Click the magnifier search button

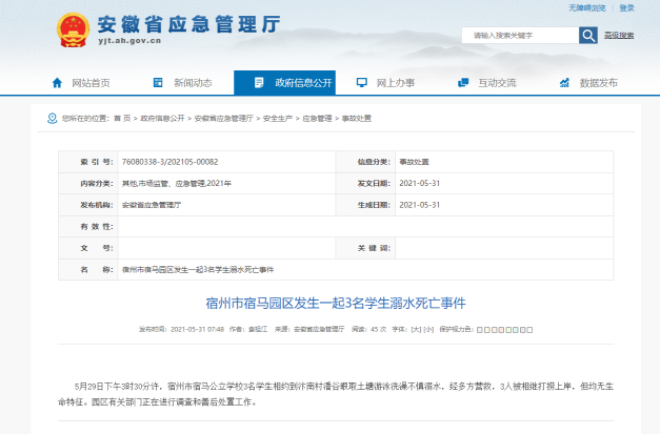point(588,35)
